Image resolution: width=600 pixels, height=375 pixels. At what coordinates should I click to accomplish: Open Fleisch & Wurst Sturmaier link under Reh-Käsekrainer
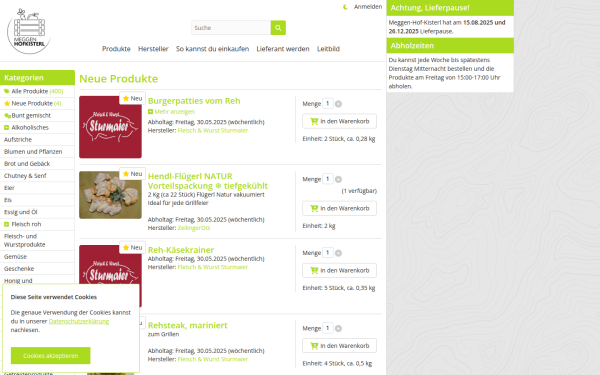coord(213,267)
